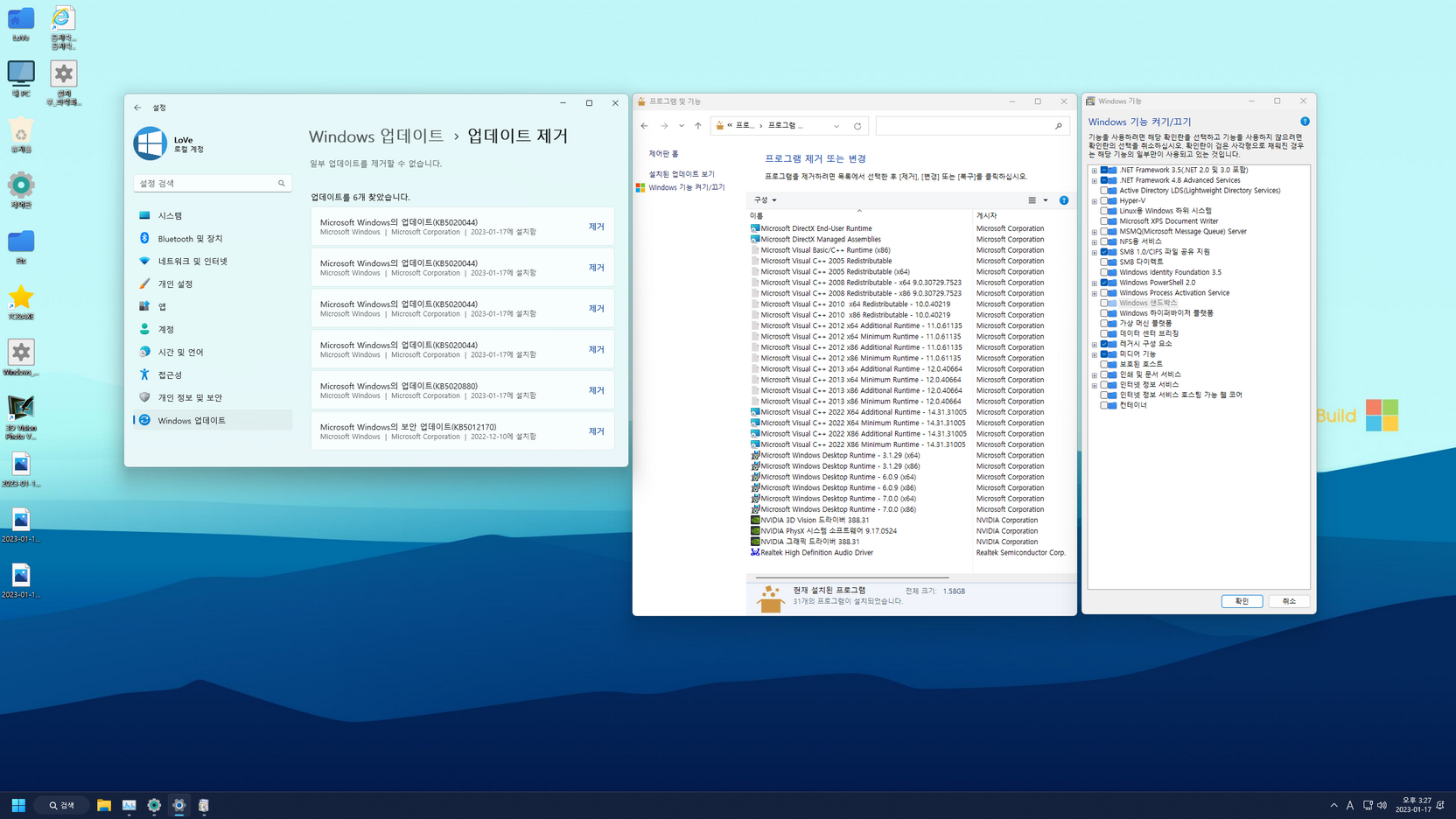Expand the Hyper-V tree node
This screenshot has height=819, width=1456.
click(1095, 201)
